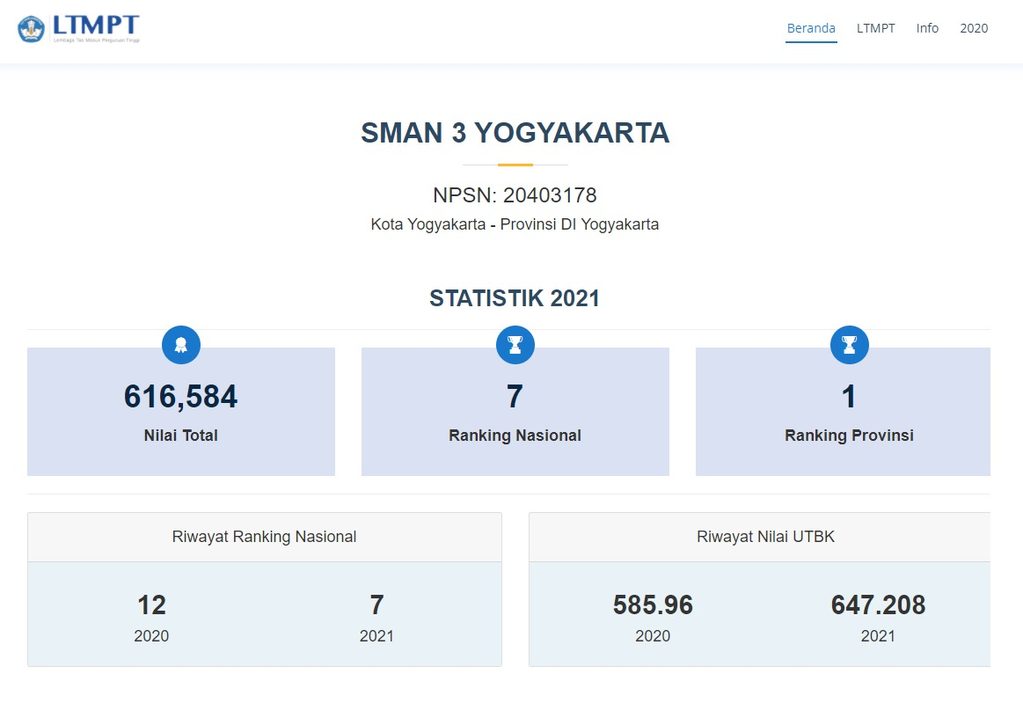Click the Nilai Total card value 616,584

pos(181,396)
